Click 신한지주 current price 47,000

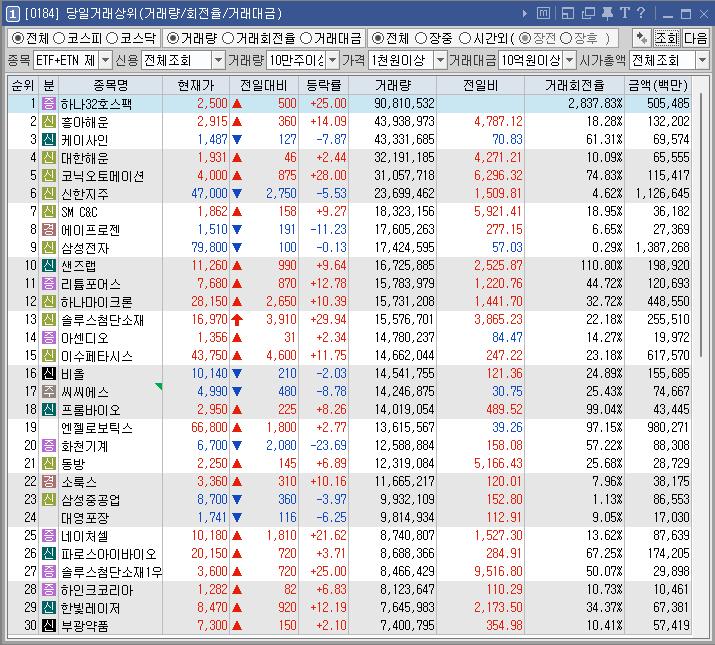(x=209, y=193)
